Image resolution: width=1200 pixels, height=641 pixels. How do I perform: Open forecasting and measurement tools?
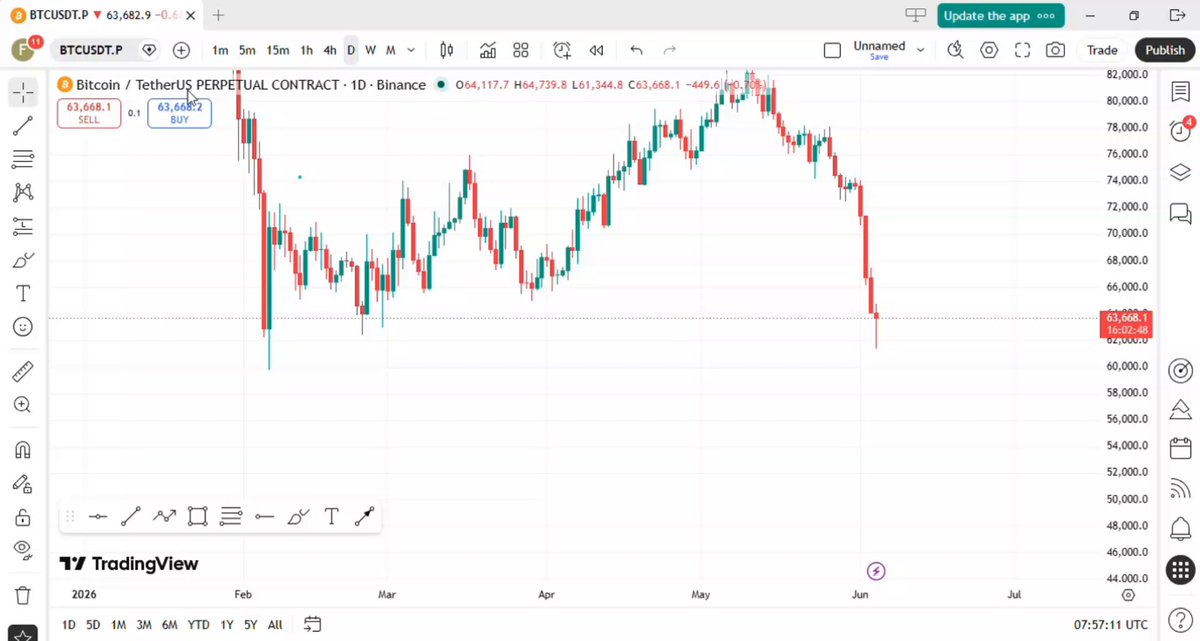(x=22, y=226)
